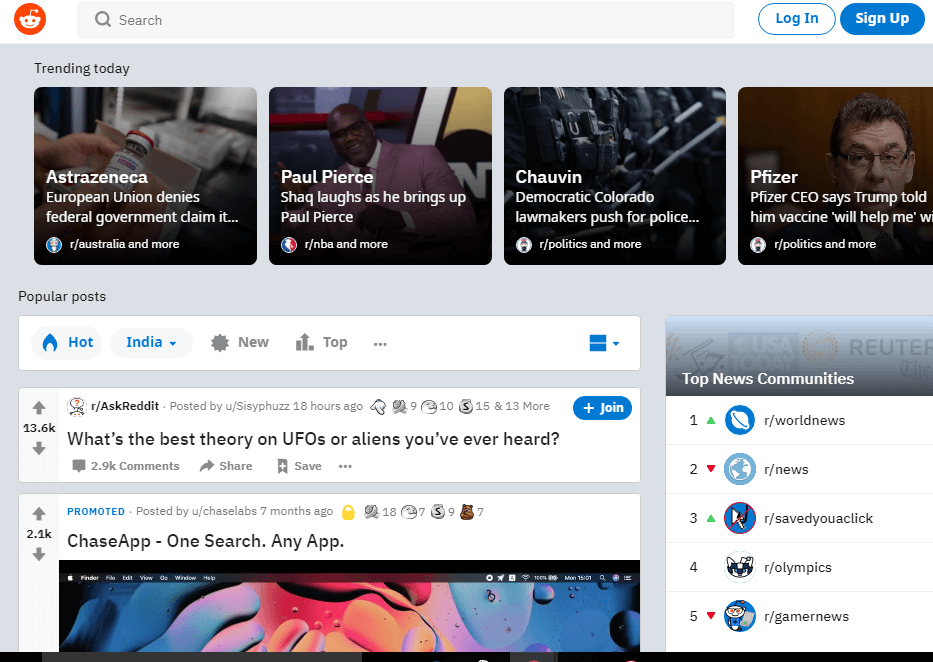The width and height of the screenshot is (933, 662).
Task: Downvote the promoted ChaseApp post
Action: [x=39, y=555]
